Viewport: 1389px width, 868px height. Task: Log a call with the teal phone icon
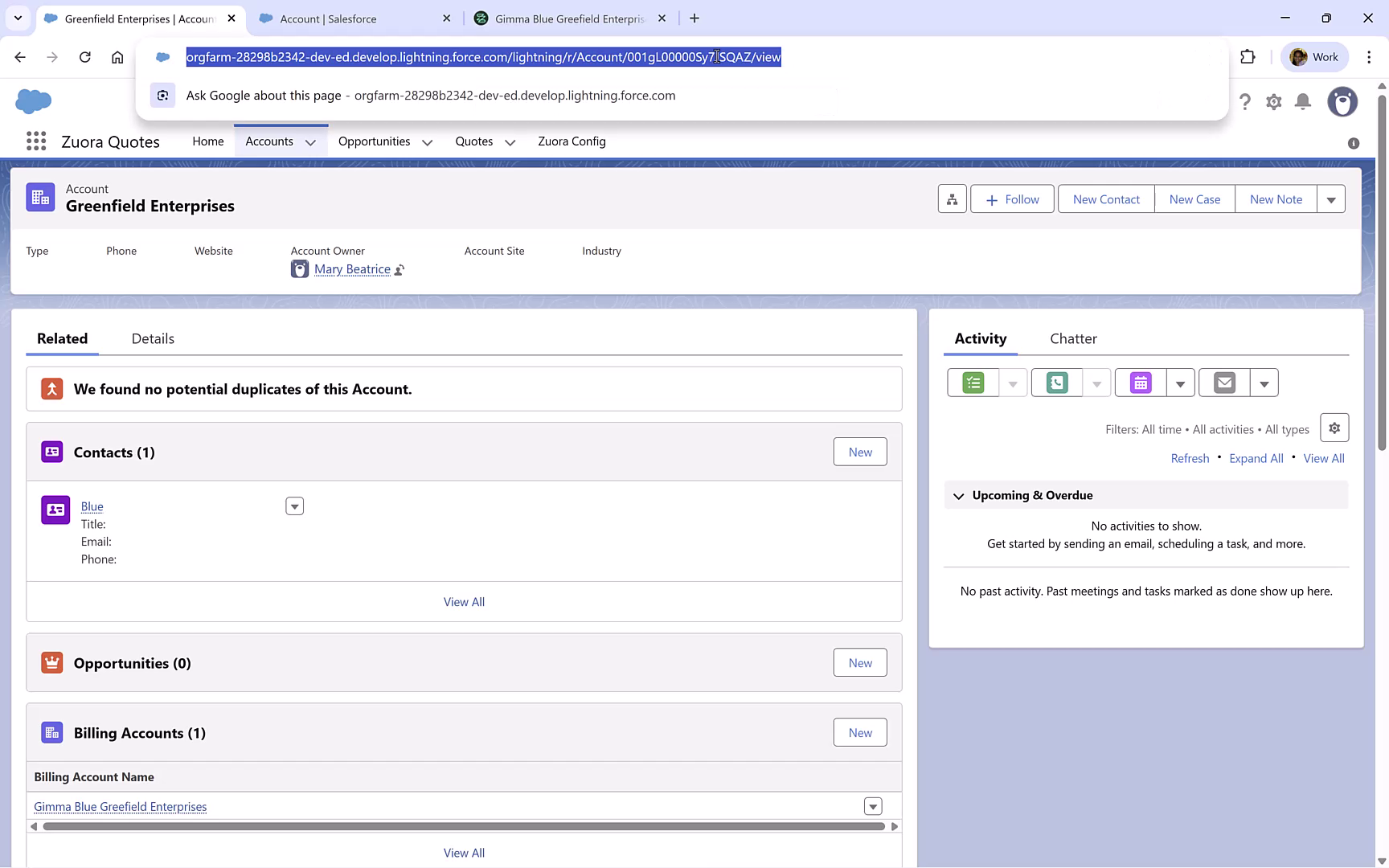(1055, 383)
